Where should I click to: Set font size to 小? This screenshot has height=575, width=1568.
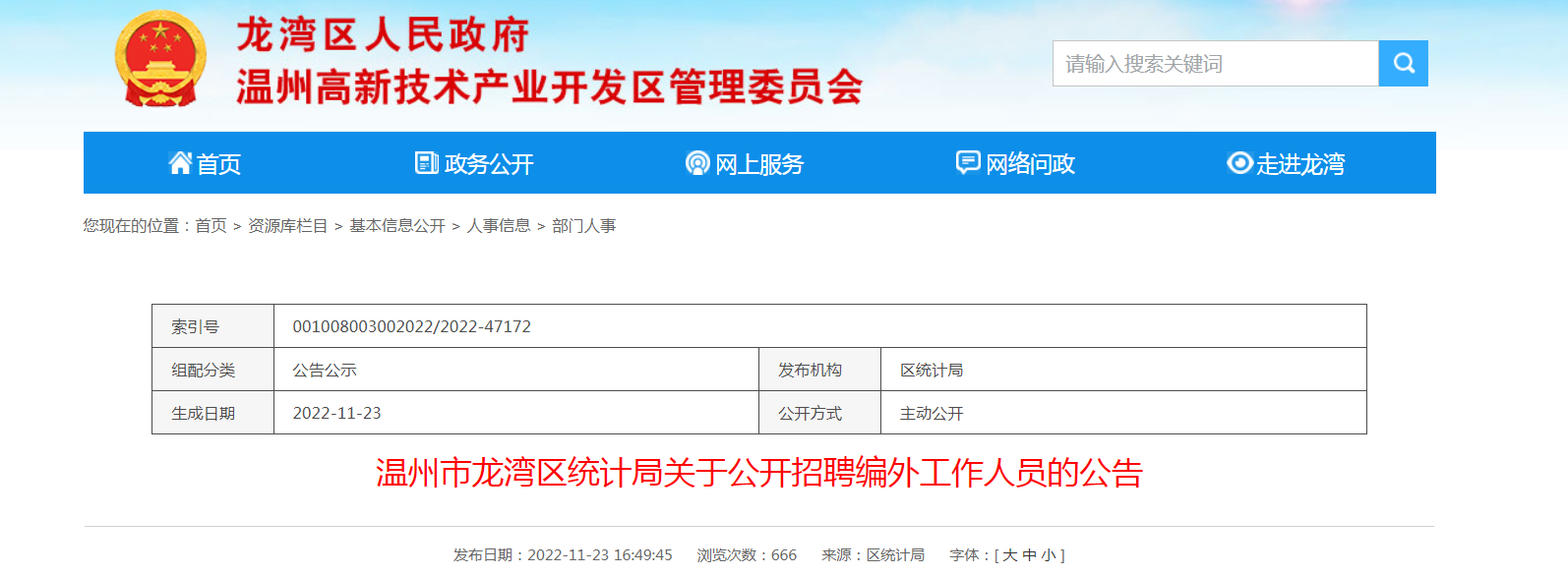[1049, 555]
